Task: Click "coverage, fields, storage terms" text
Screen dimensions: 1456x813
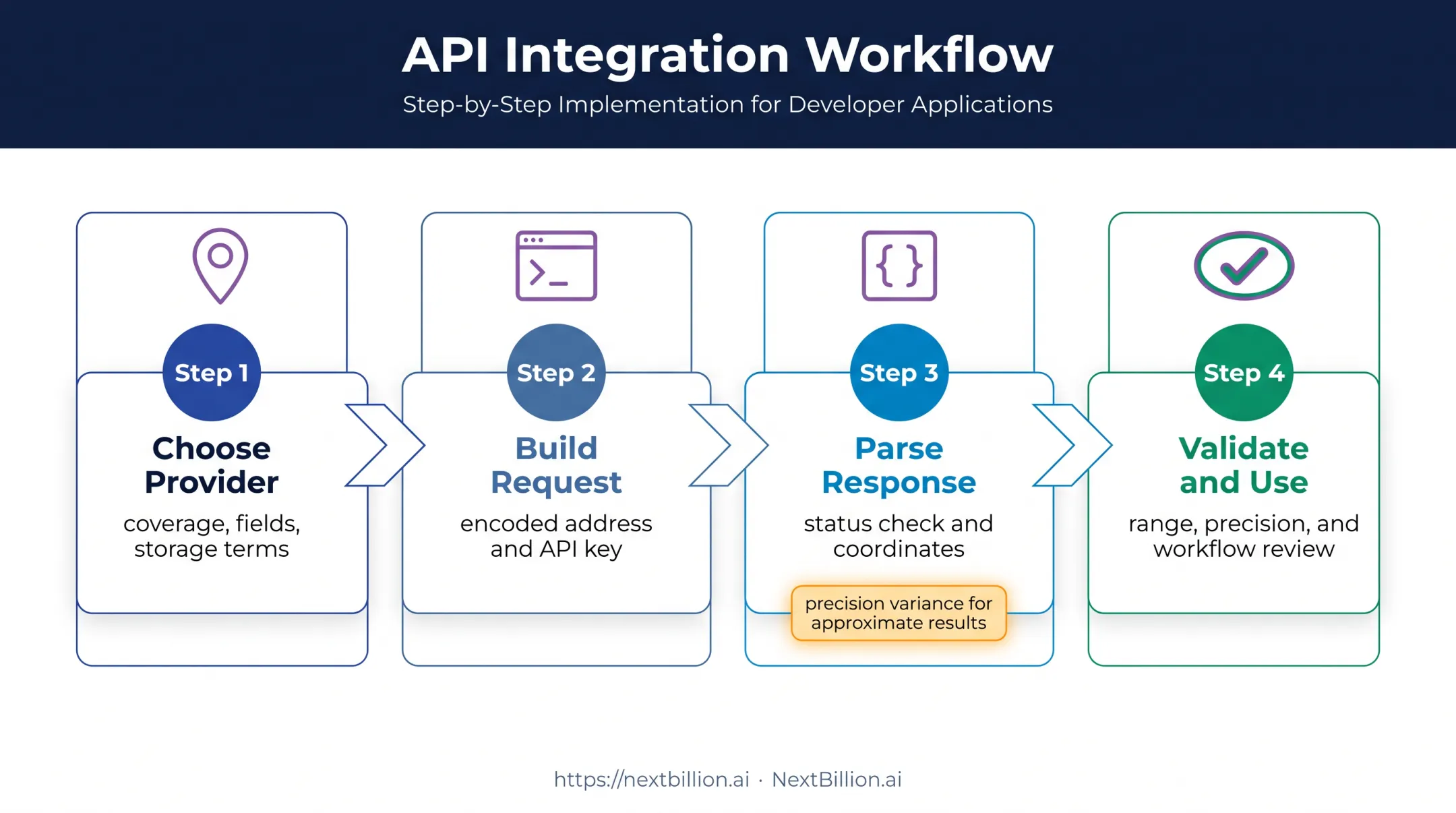Action: point(212,536)
